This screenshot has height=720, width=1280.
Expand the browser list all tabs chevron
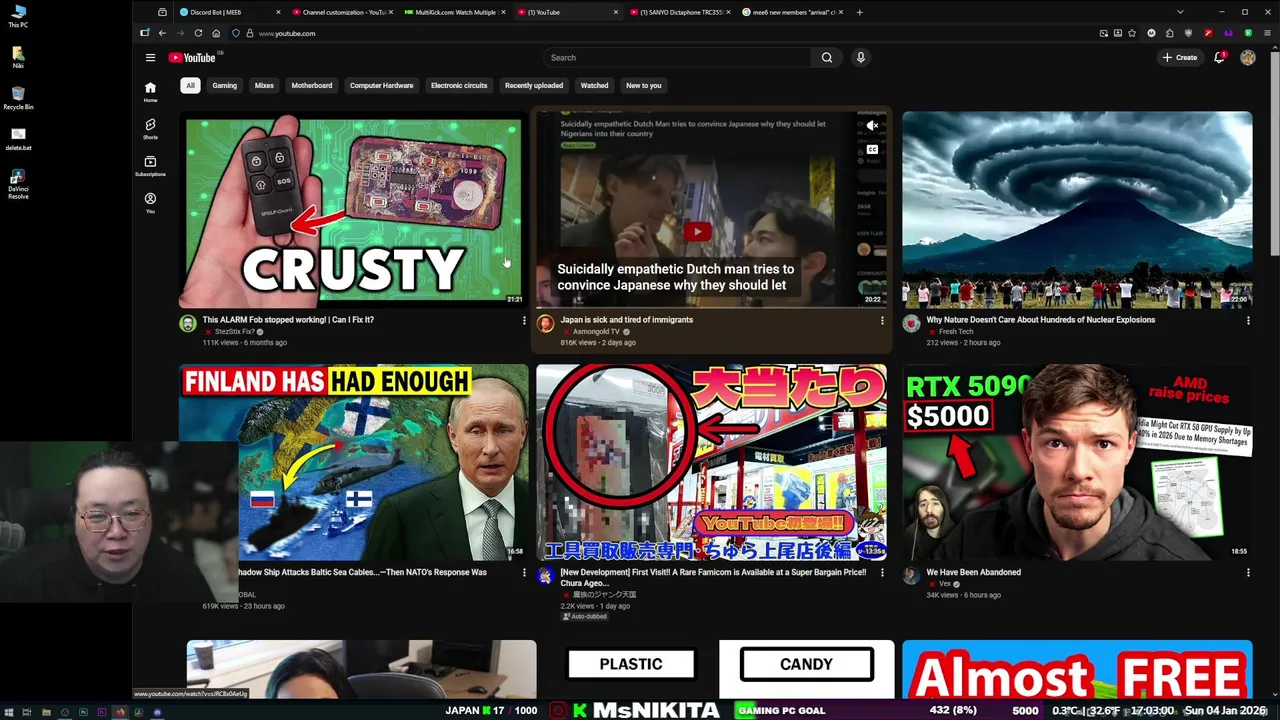coord(1180,12)
